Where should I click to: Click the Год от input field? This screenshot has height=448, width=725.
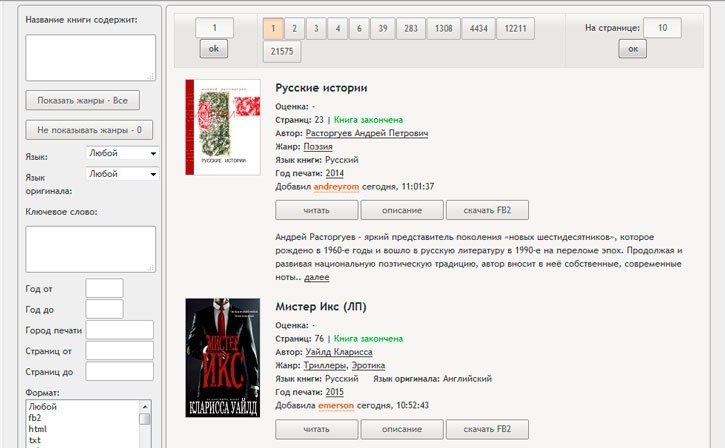(x=104, y=288)
